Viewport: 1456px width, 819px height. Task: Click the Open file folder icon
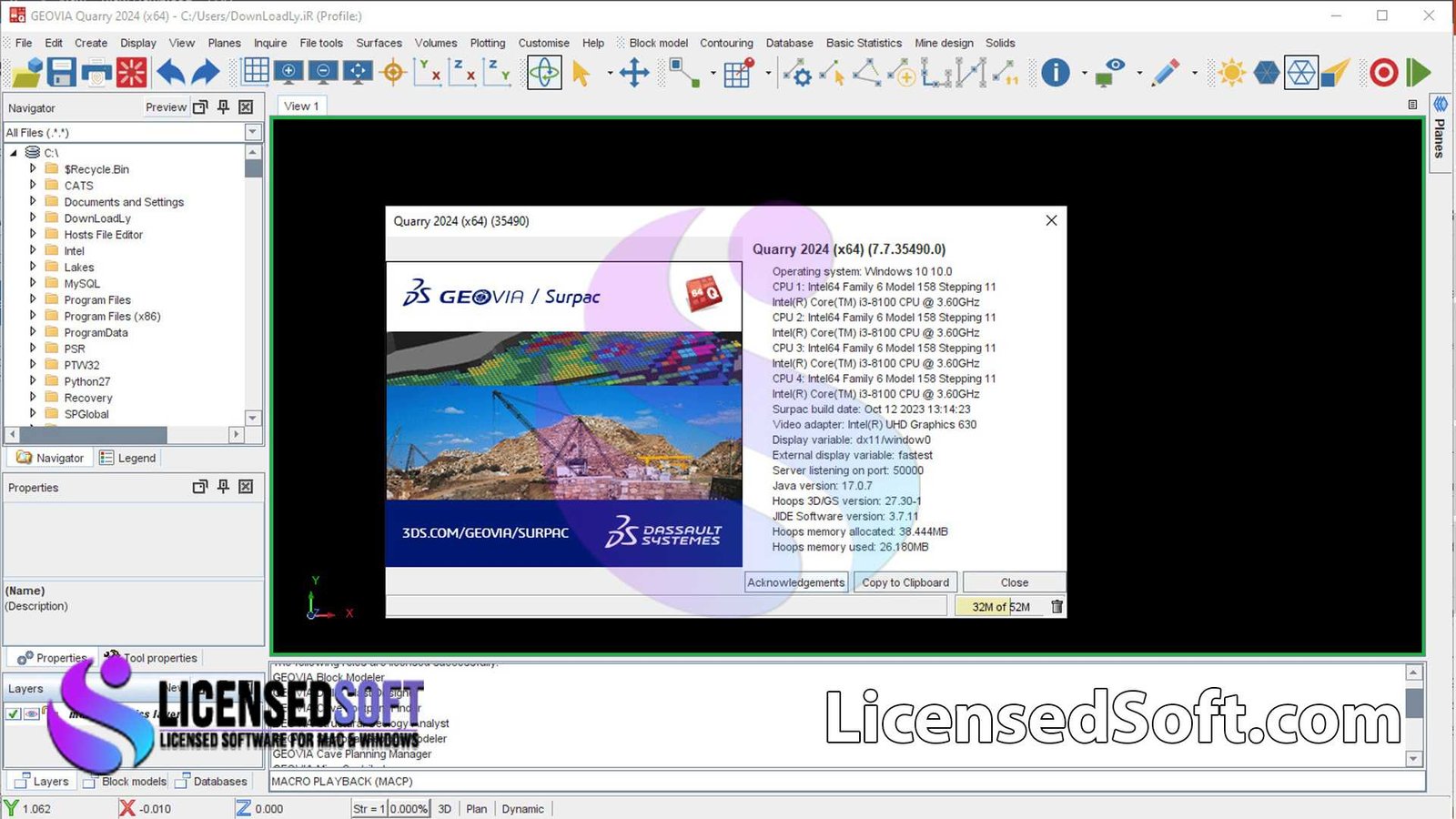[x=26, y=73]
